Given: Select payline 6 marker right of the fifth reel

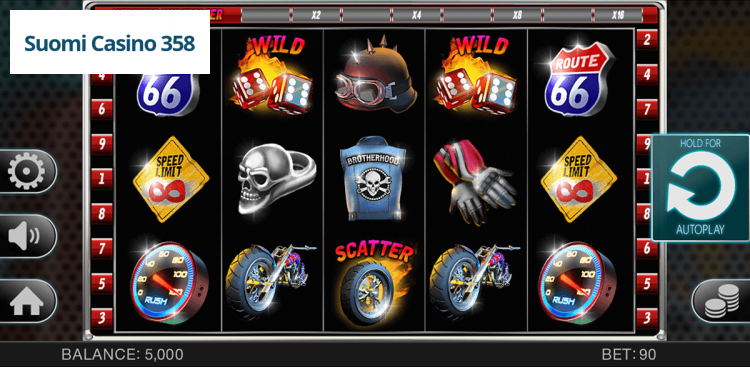Looking at the screenshot, I should [647, 248].
